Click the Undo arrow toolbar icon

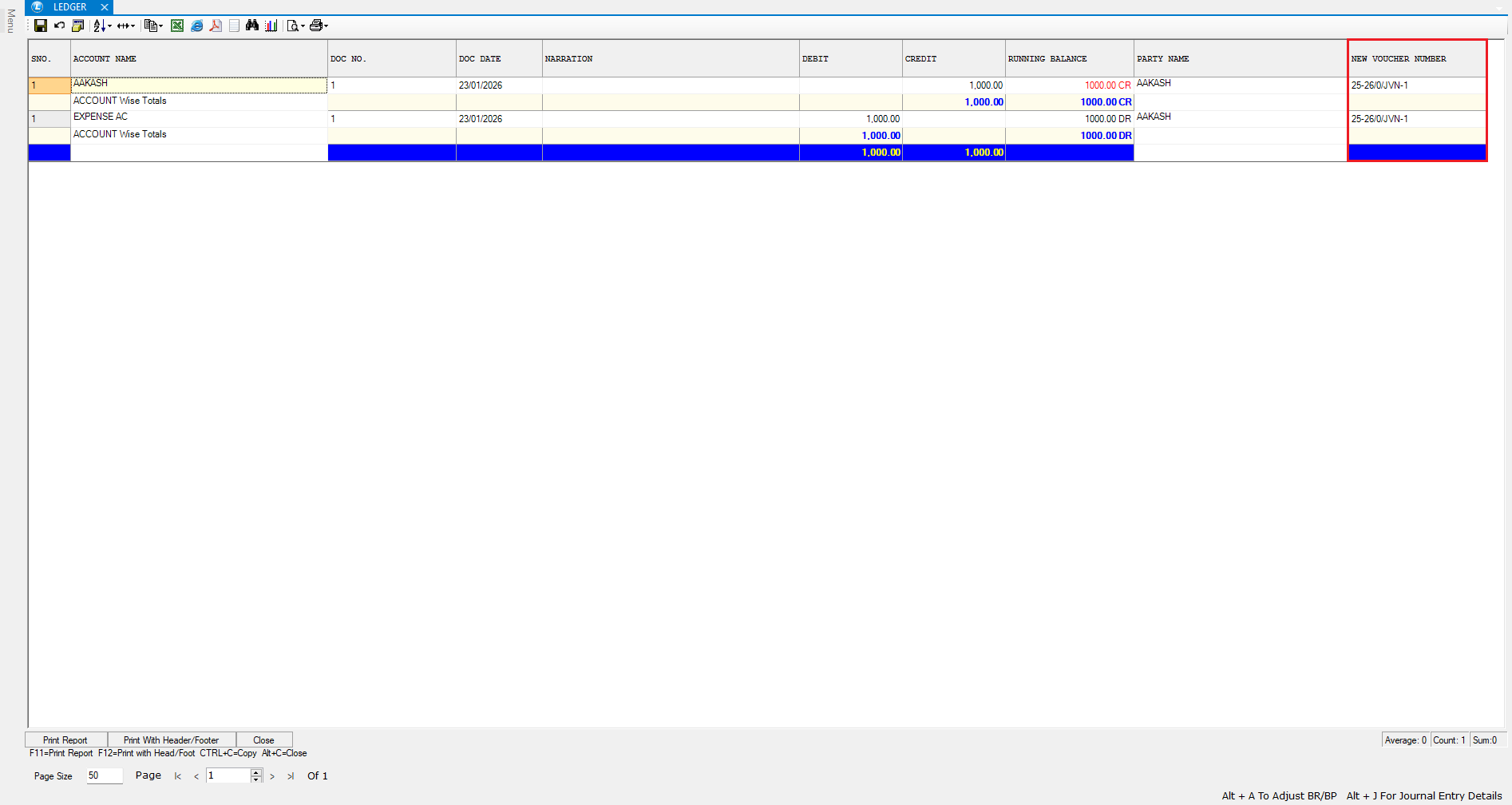point(59,26)
